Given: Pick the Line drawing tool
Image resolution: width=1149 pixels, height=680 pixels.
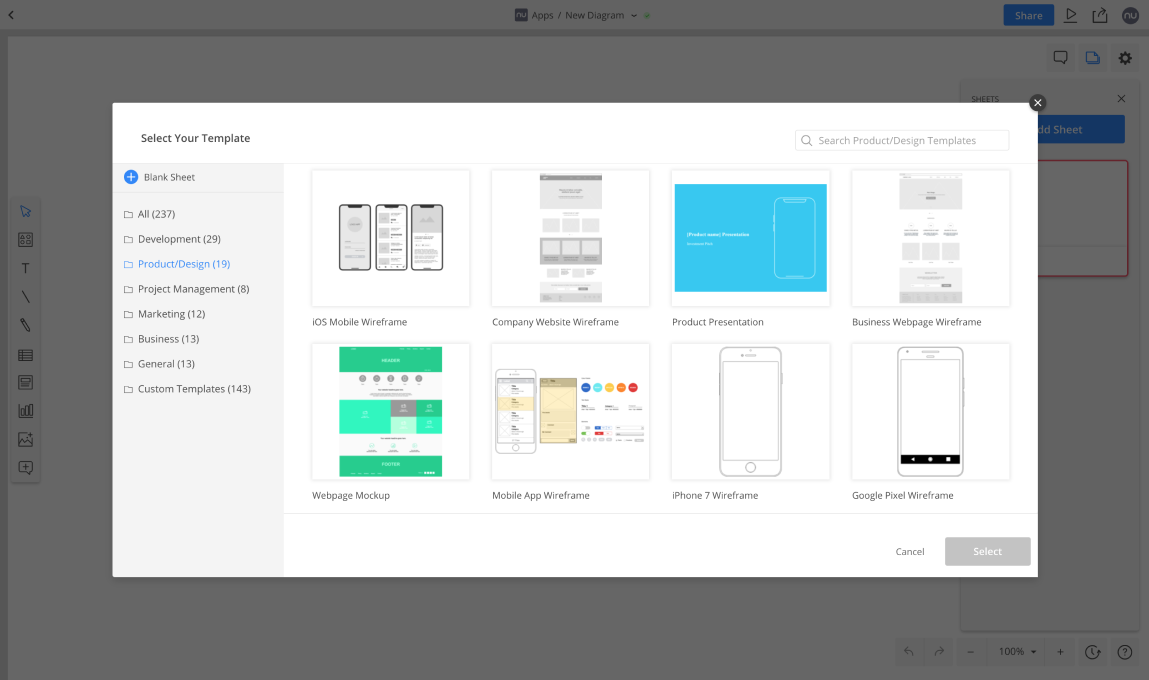Looking at the screenshot, I should point(25,296).
